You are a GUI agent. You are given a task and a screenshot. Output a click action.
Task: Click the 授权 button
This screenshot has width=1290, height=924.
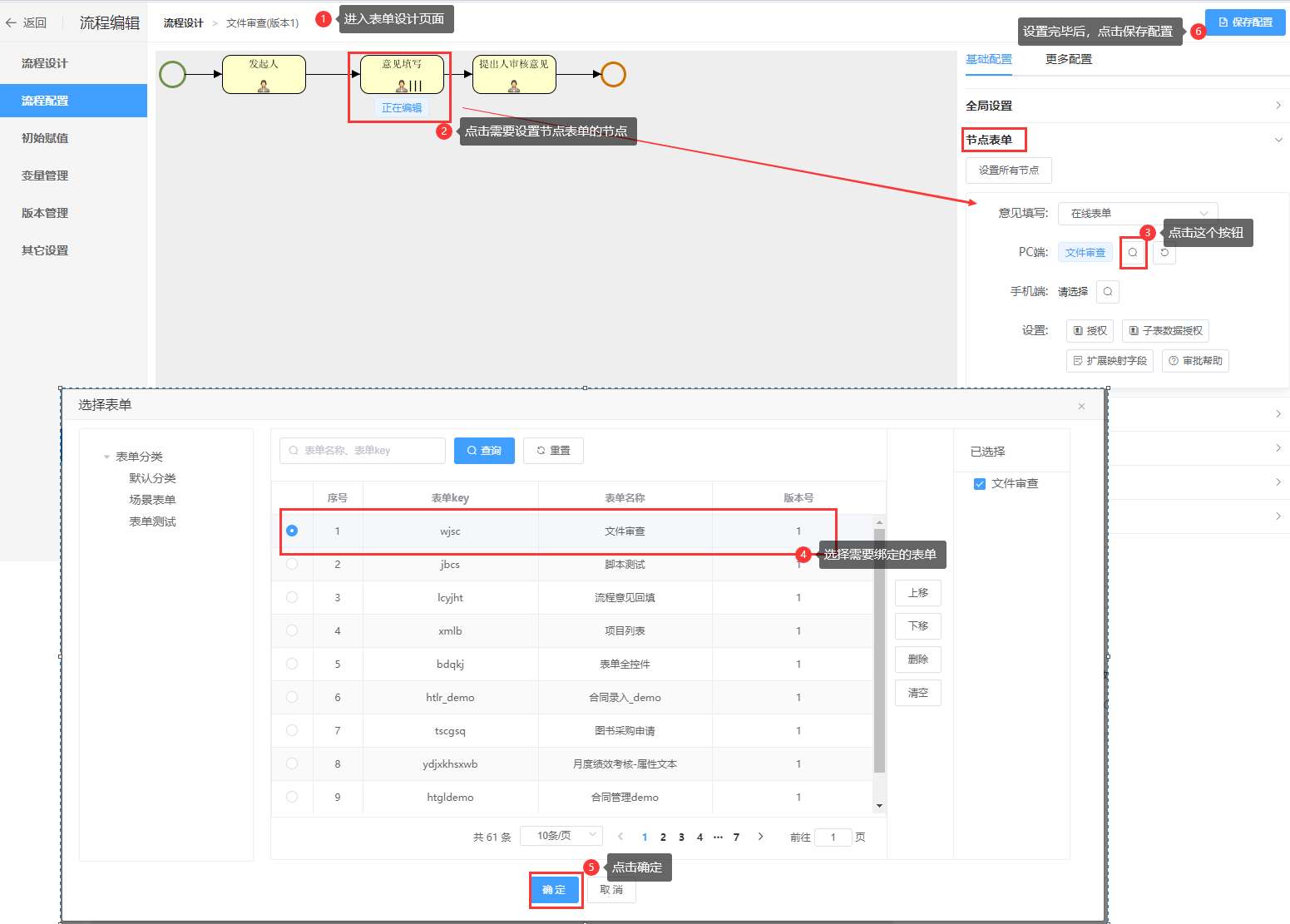click(1090, 331)
